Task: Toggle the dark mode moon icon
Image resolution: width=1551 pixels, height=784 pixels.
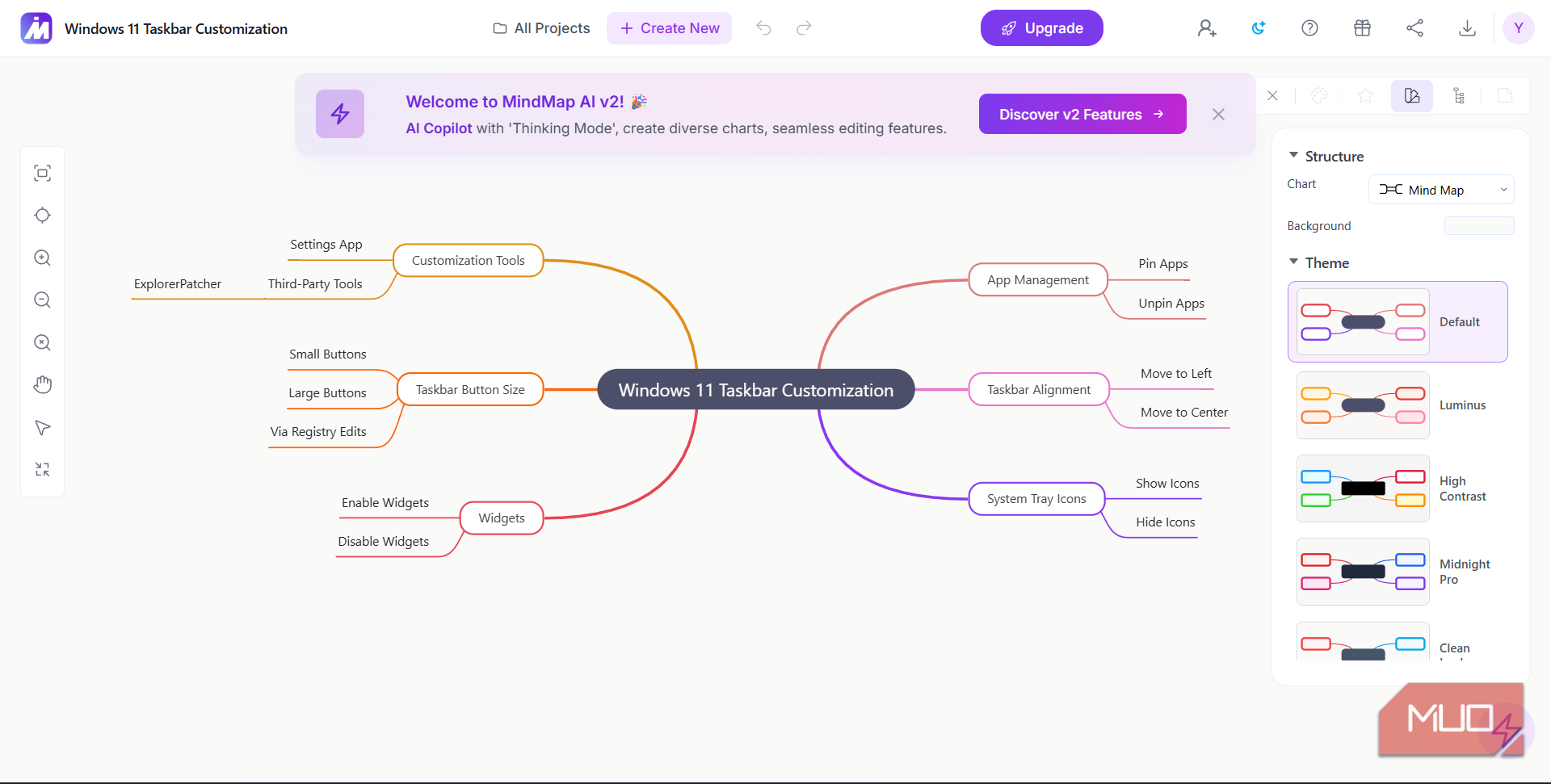Action: coord(1259,28)
